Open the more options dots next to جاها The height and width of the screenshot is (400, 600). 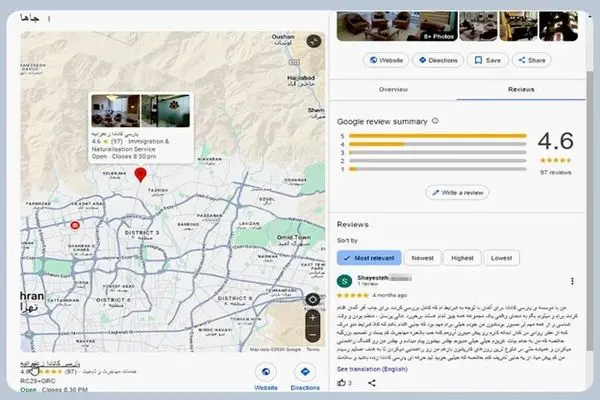(49, 18)
